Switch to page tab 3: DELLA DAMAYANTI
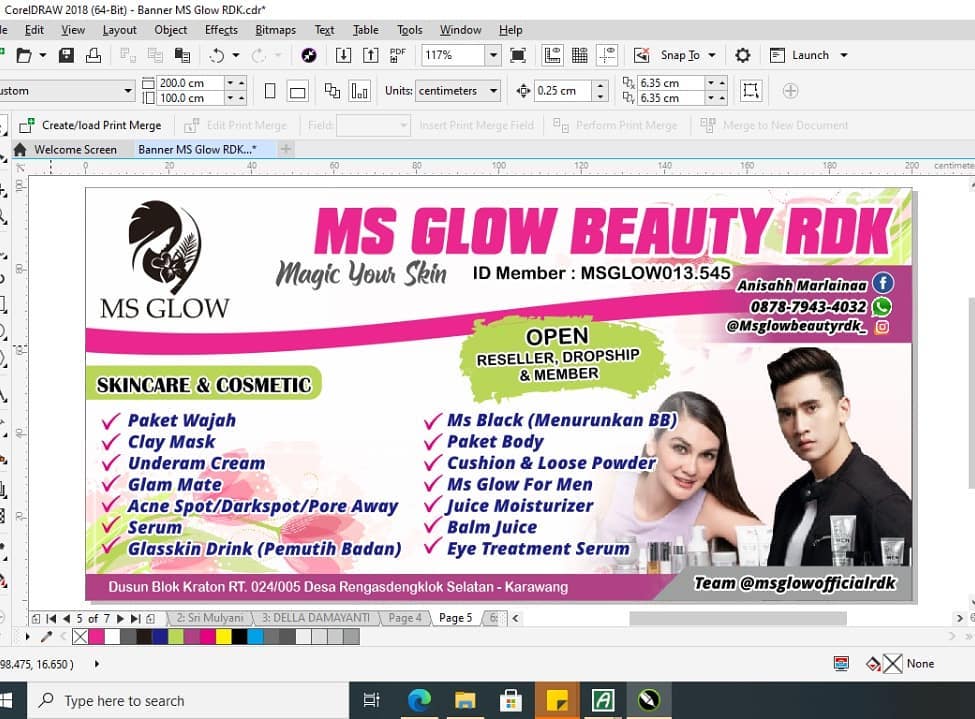975x719 pixels. pos(316,618)
